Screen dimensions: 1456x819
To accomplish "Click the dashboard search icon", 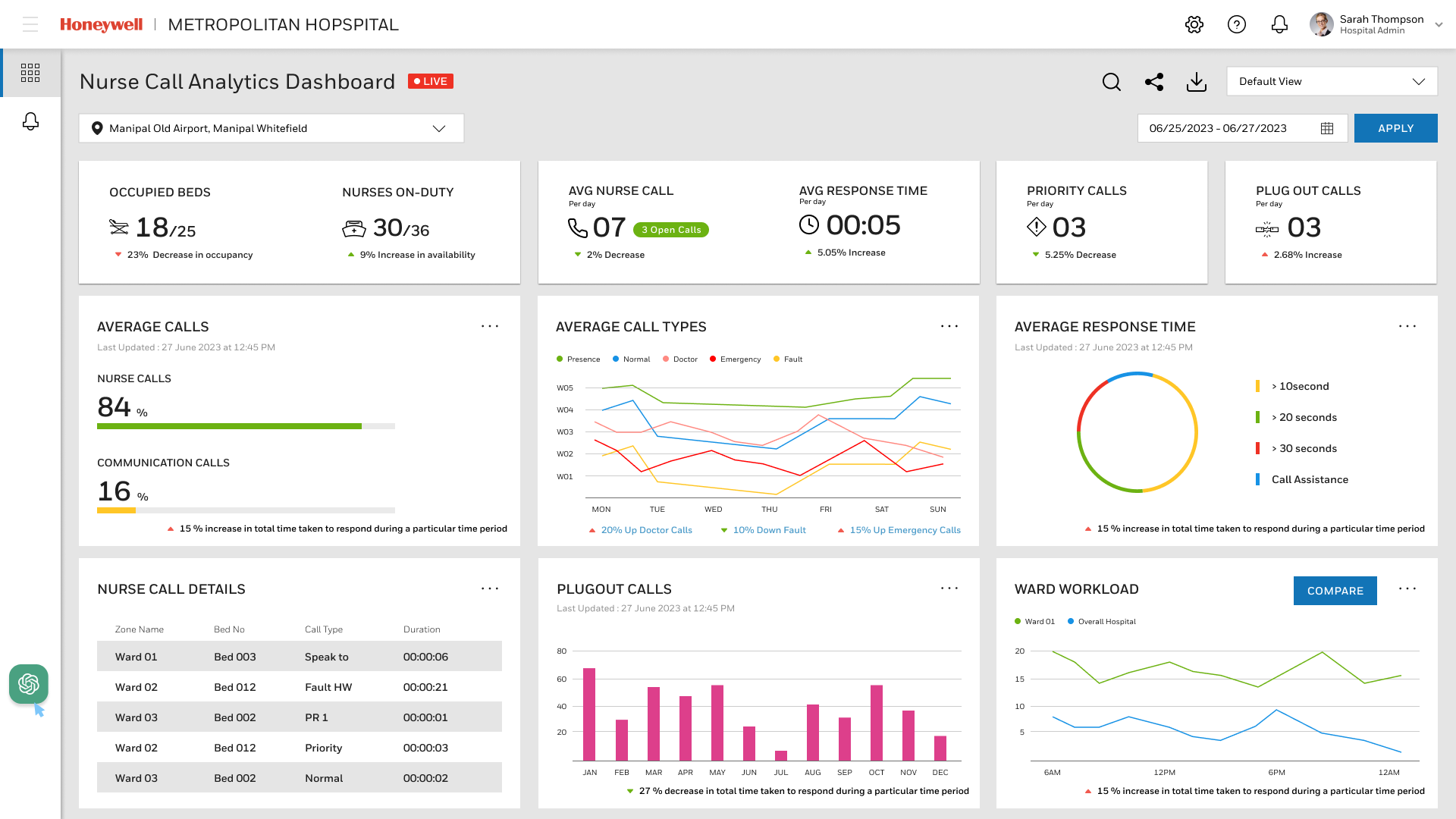I will click(x=1111, y=82).
